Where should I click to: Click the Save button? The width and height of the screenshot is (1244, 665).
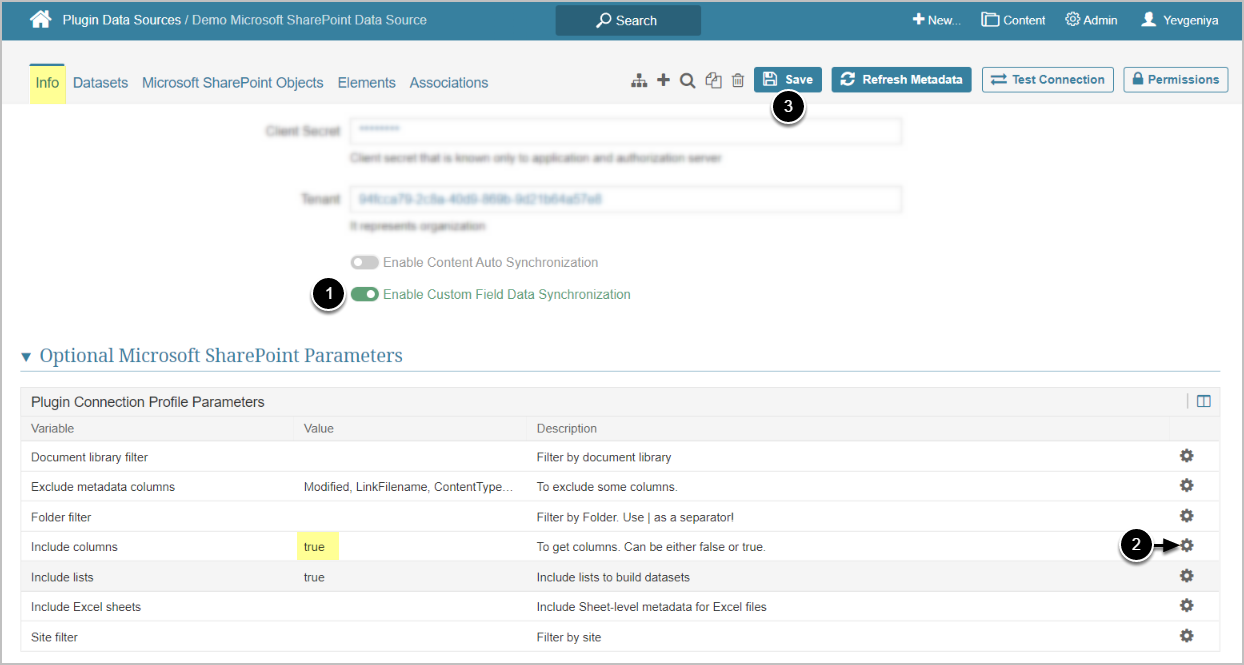788,80
